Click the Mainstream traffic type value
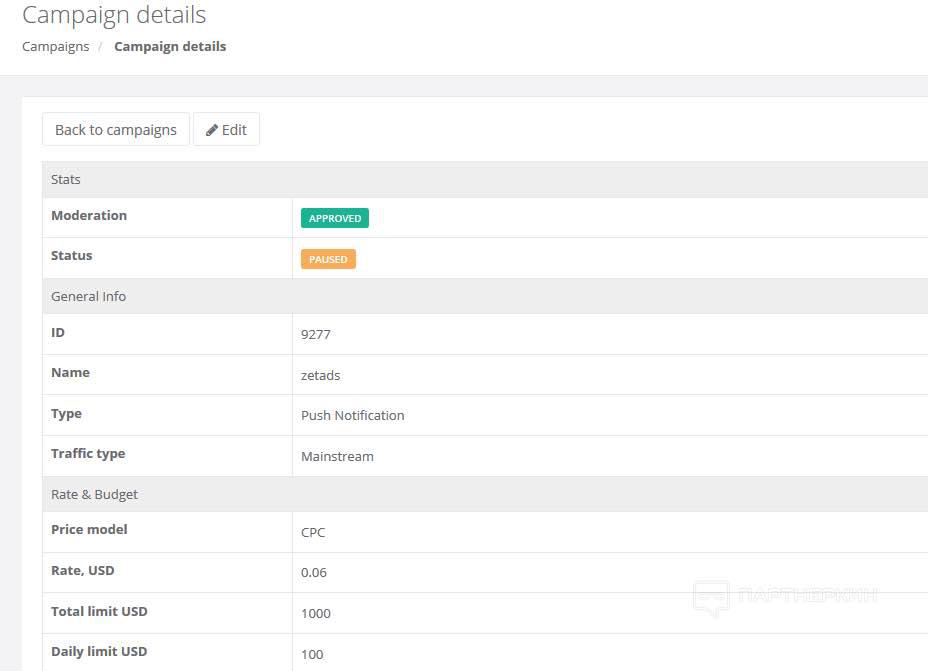Screen dimensions: 928x671 337,456
